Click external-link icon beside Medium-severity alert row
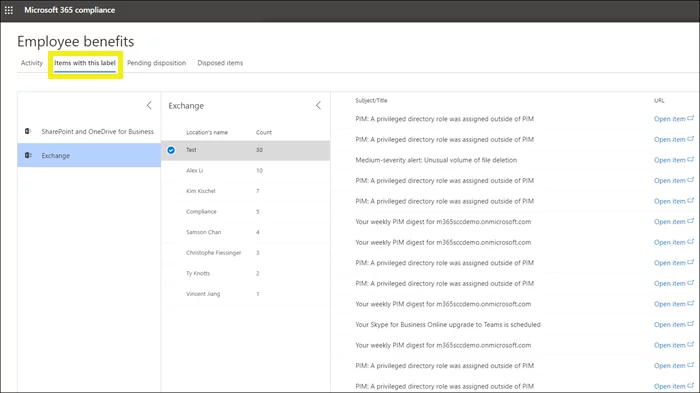The height and width of the screenshot is (393, 700). tap(691, 159)
